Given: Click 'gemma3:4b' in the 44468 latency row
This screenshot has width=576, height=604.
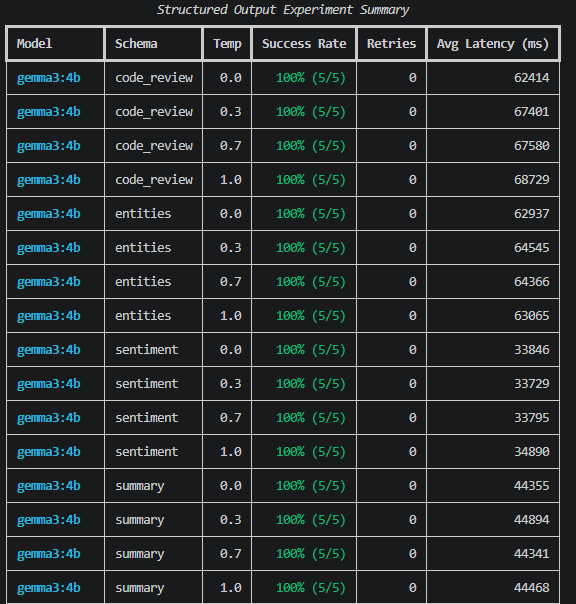Looking at the screenshot, I should (x=49, y=588).
